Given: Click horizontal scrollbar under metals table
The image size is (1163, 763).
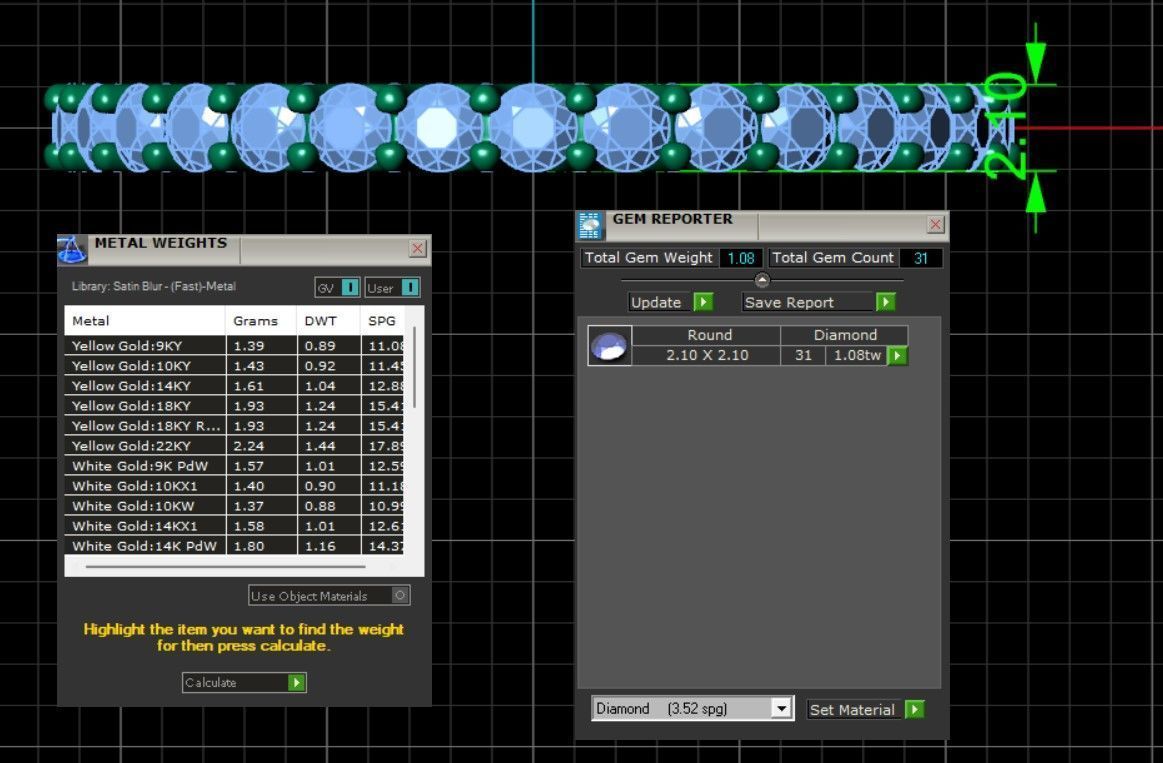Looking at the screenshot, I should [x=225, y=567].
